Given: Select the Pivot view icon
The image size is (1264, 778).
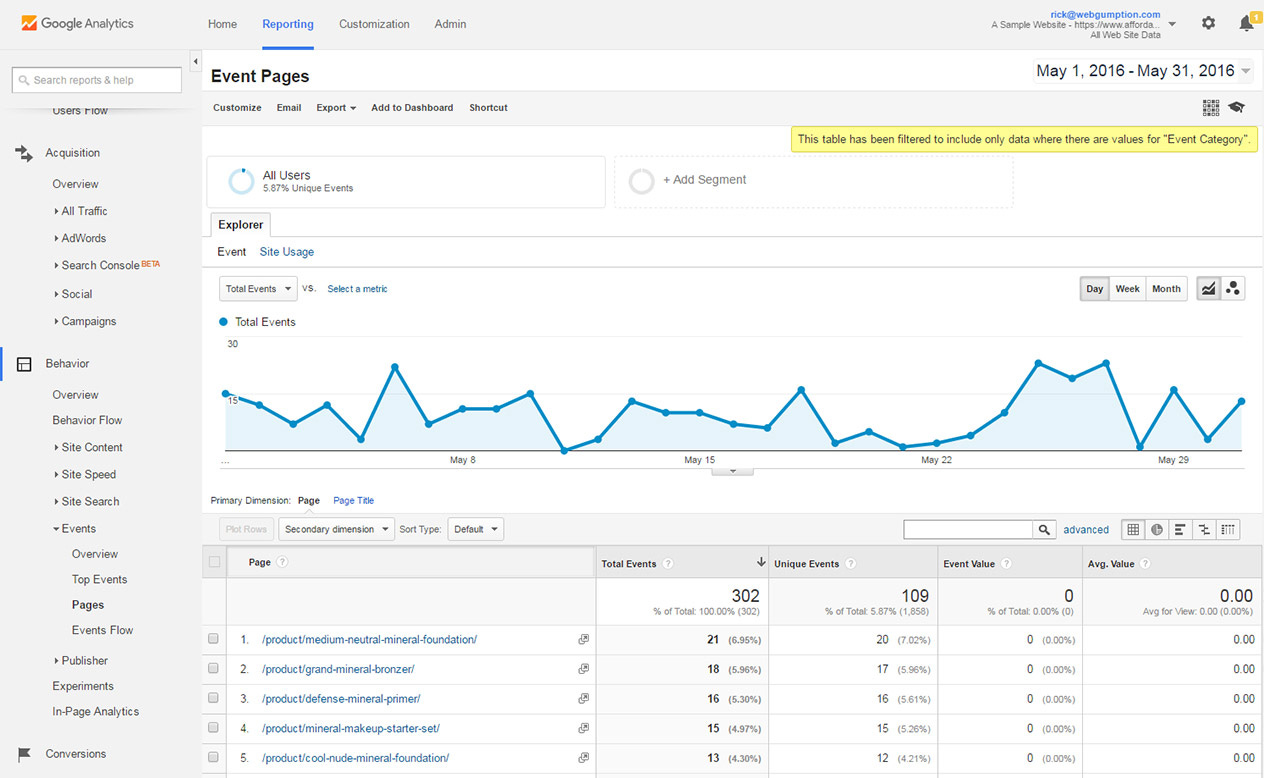Looking at the screenshot, I should pyautogui.click(x=1229, y=530).
